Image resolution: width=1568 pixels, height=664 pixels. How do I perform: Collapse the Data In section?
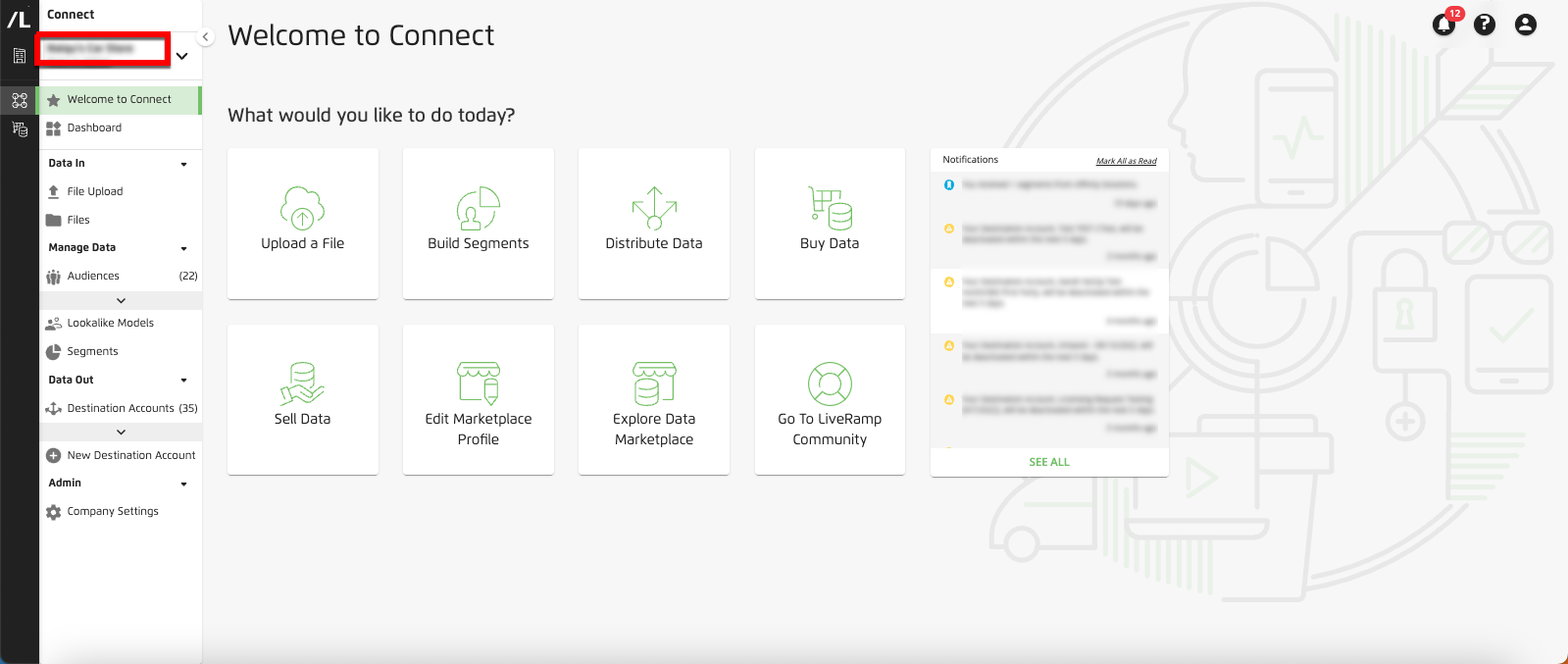pyautogui.click(x=184, y=165)
